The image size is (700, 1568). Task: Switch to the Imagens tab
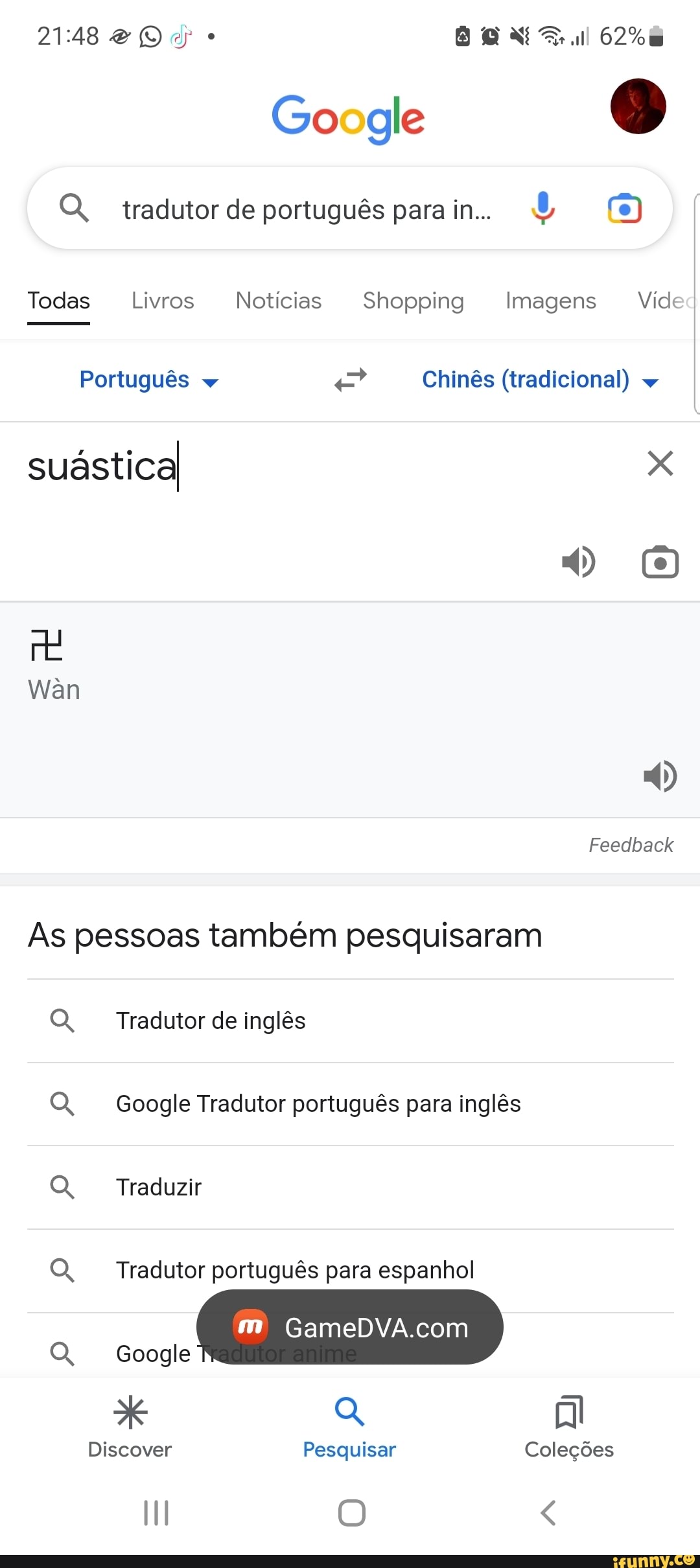(x=551, y=300)
